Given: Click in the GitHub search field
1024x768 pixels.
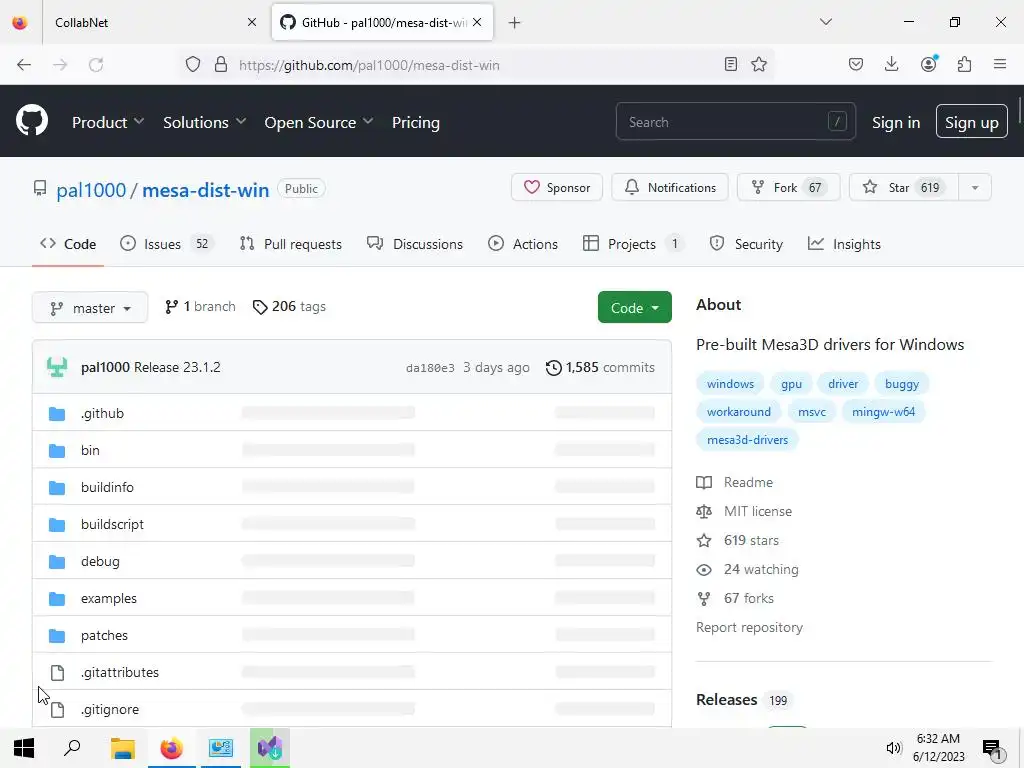Looking at the screenshot, I should pos(735,121).
